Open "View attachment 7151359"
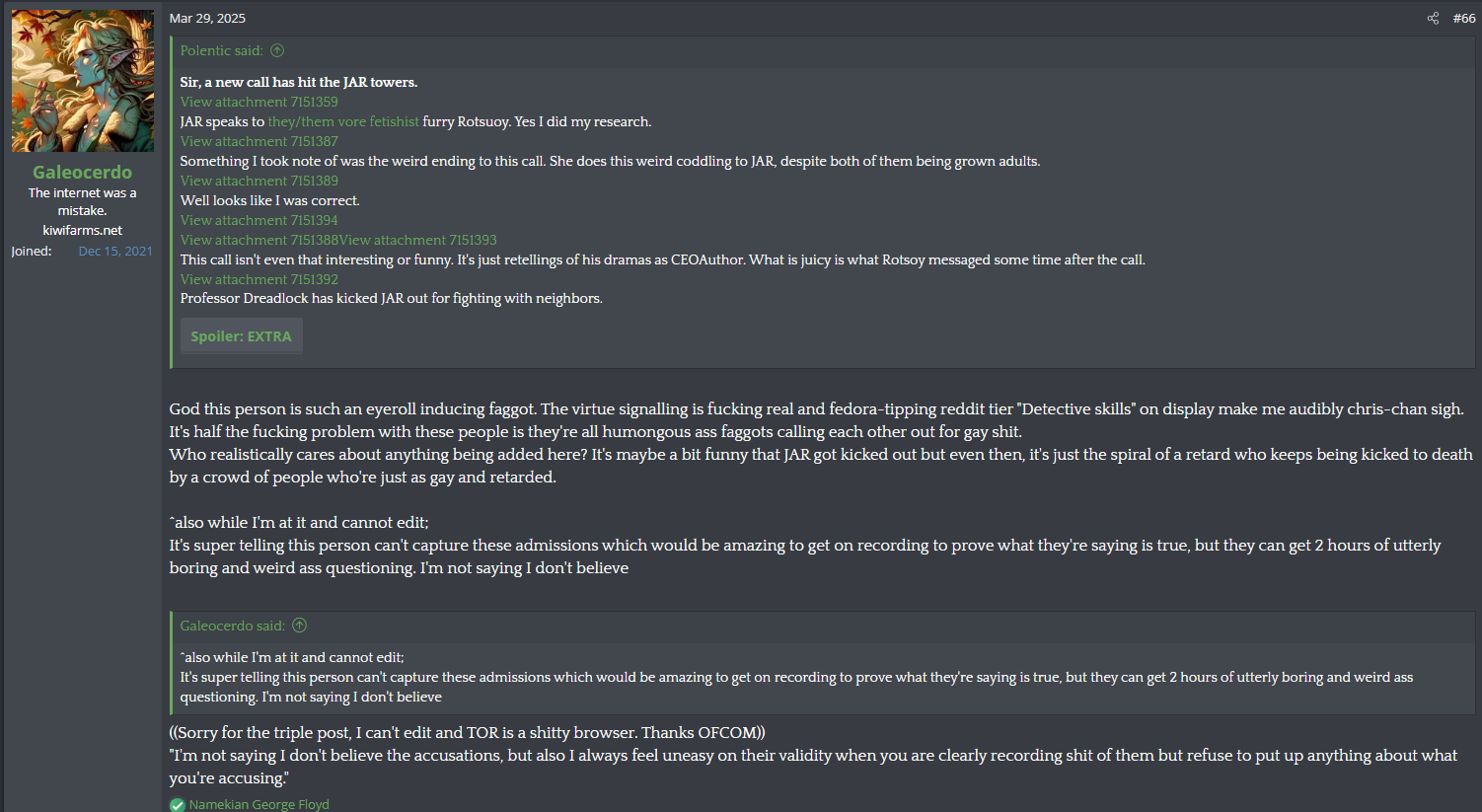The width and height of the screenshot is (1482, 812). click(x=259, y=102)
